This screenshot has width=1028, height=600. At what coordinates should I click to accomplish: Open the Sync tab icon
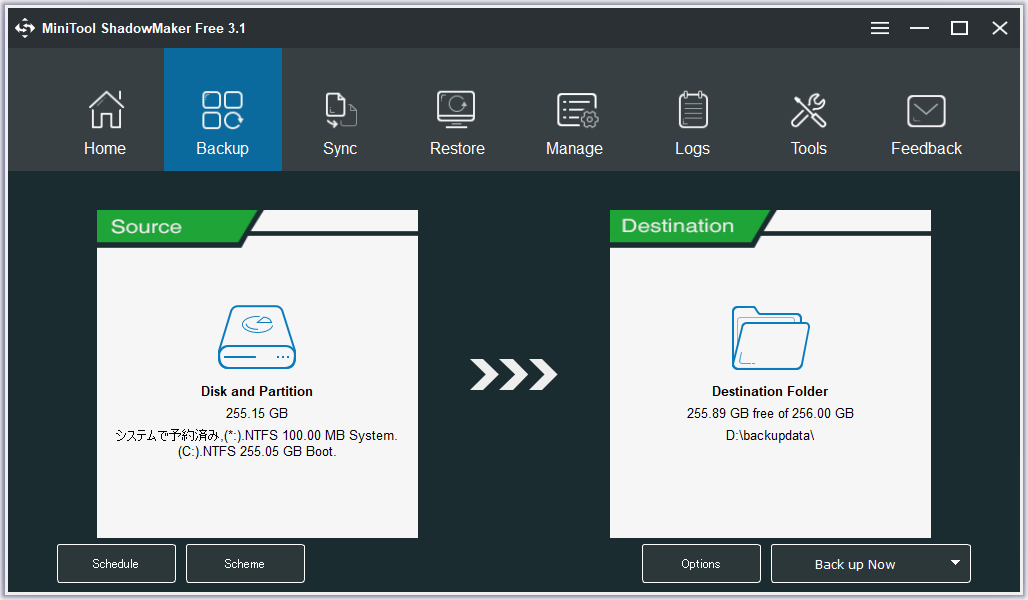pos(340,110)
